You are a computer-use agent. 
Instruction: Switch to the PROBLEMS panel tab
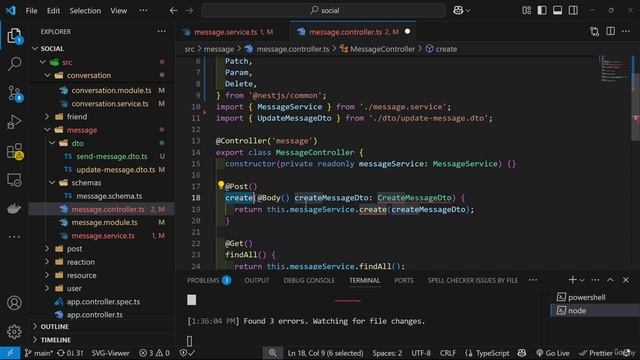(209, 280)
